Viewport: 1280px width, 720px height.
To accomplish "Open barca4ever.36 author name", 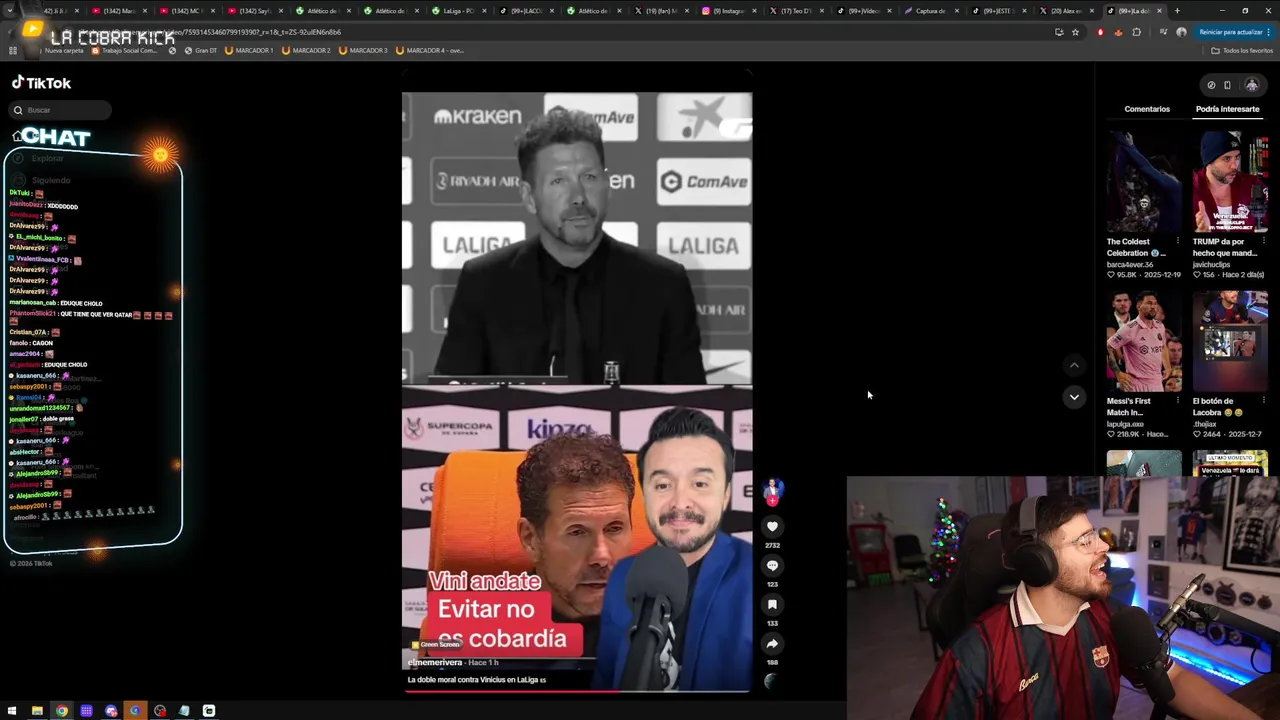I will 1128,264.
